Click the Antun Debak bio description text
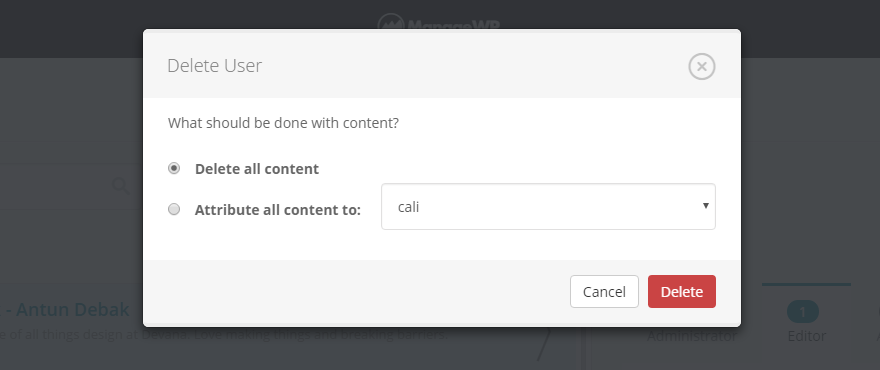Viewport: 880px width, 370px height. click(x=224, y=335)
